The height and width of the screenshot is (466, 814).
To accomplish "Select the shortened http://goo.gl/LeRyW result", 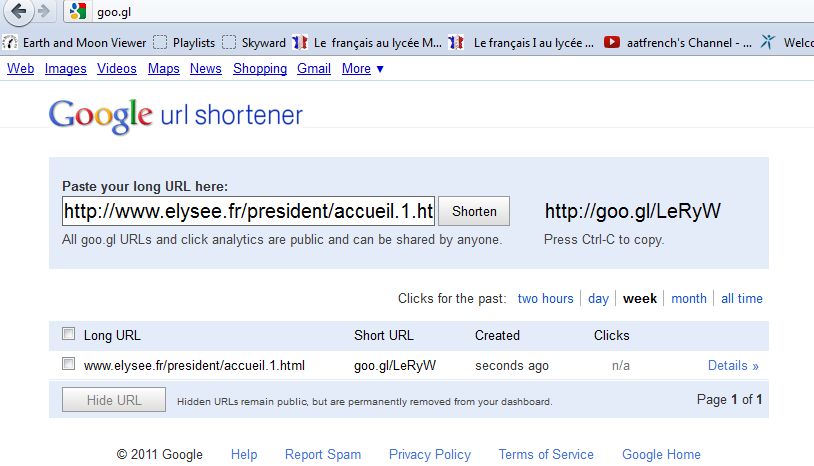I will tap(633, 211).
